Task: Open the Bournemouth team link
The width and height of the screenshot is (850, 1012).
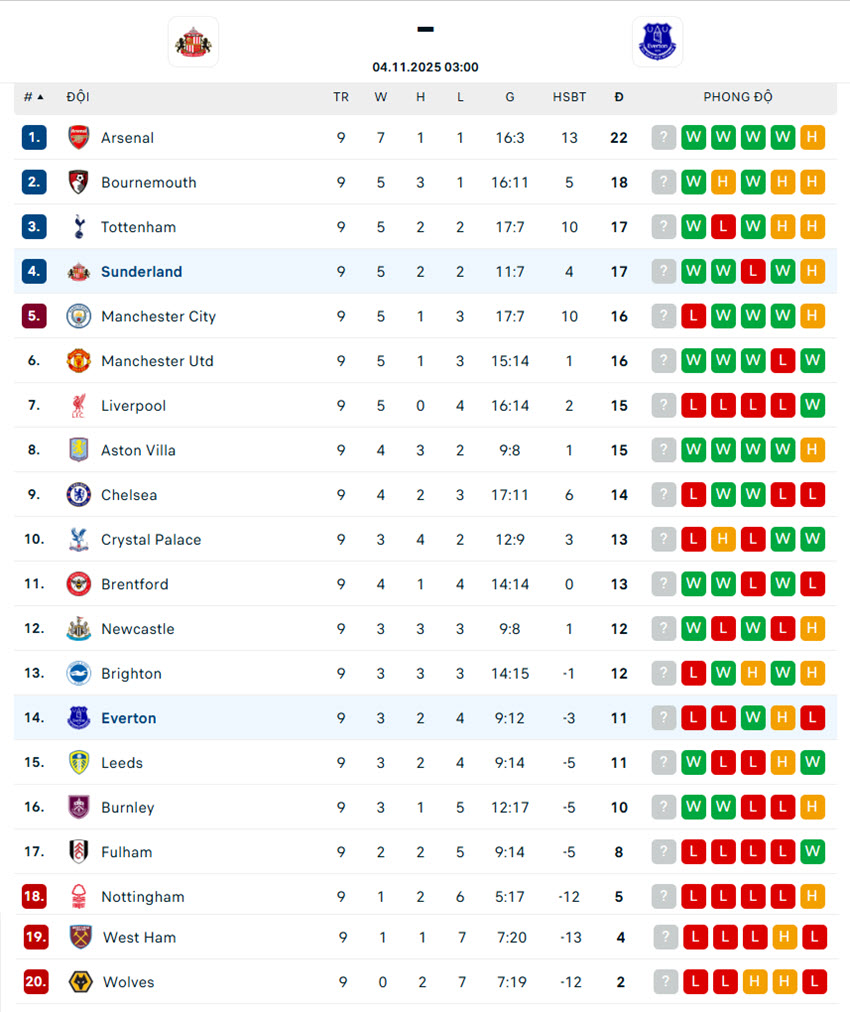Action: 148,183
